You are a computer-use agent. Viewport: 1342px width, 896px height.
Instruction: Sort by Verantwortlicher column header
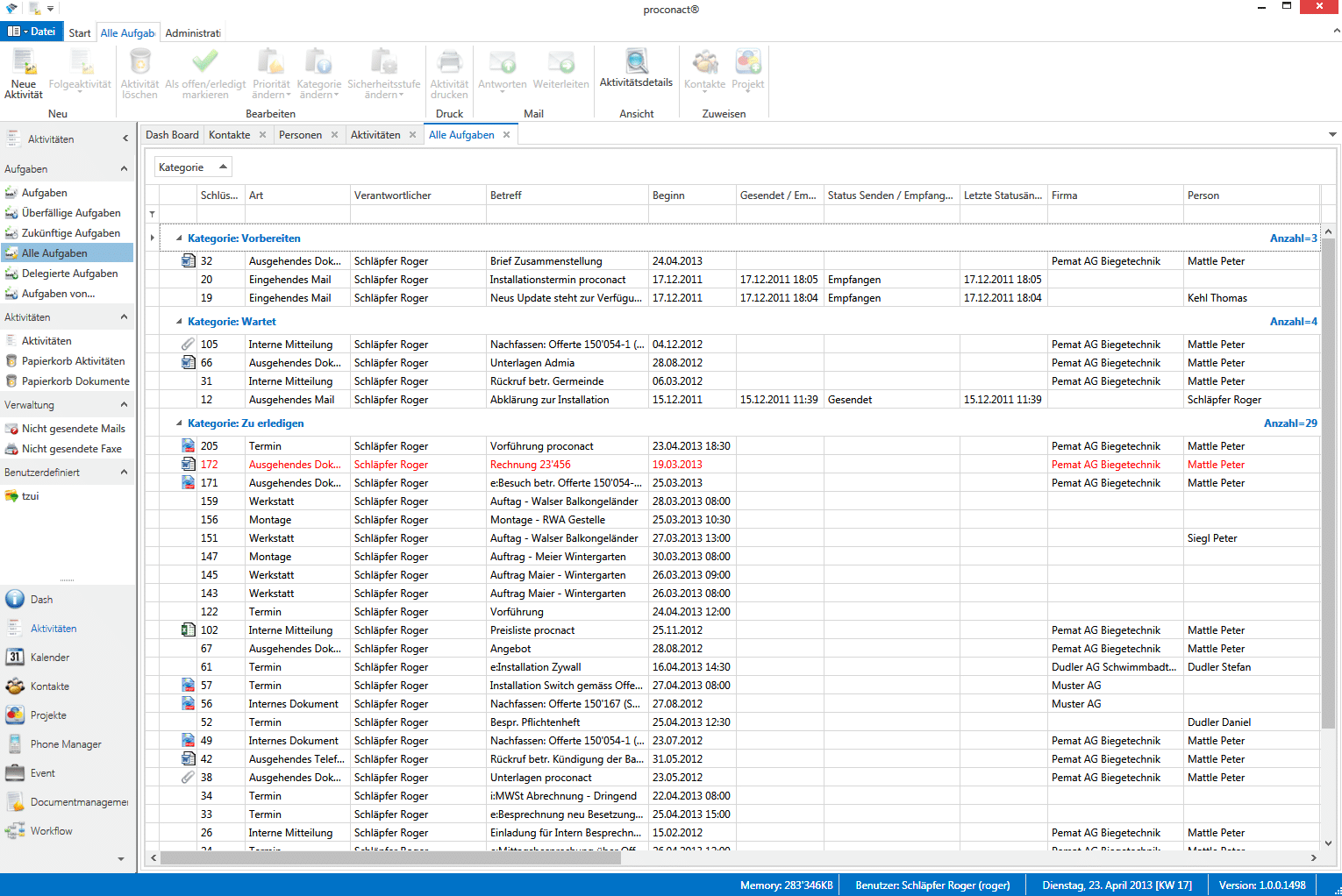coord(418,196)
